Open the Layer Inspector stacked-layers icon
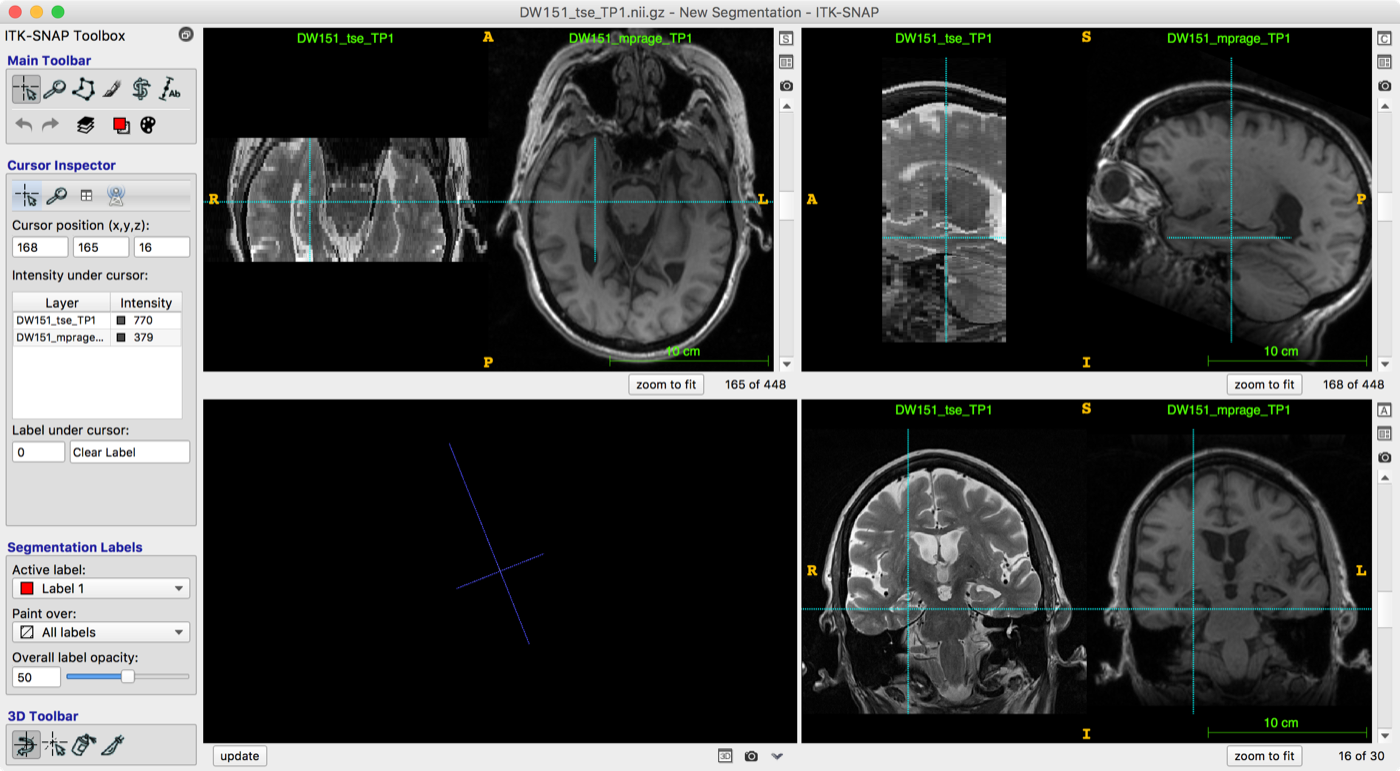The width and height of the screenshot is (1400, 771). [x=86, y=125]
